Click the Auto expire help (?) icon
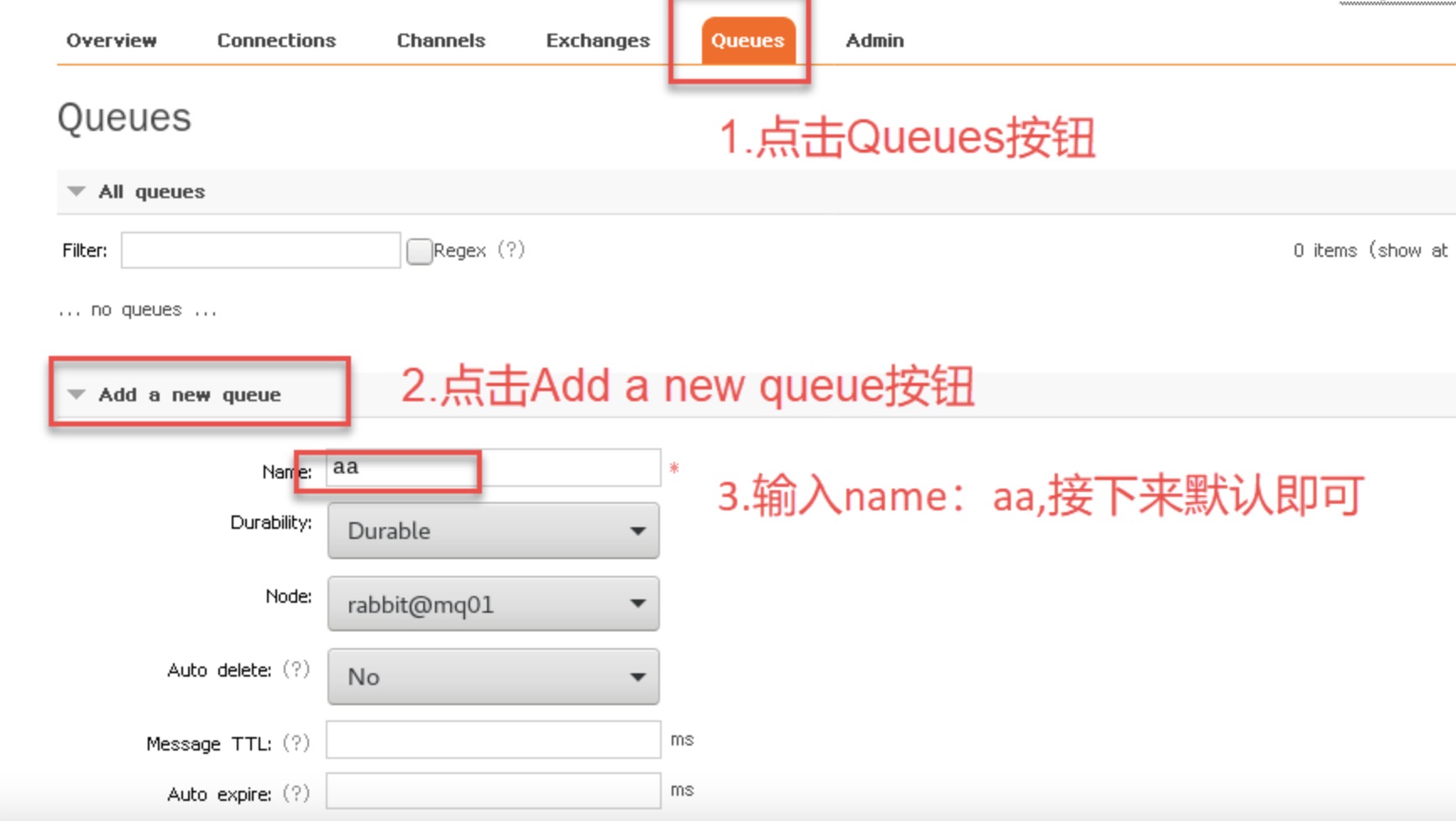The width and height of the screenshot is (1456, 821). [296, 792]
